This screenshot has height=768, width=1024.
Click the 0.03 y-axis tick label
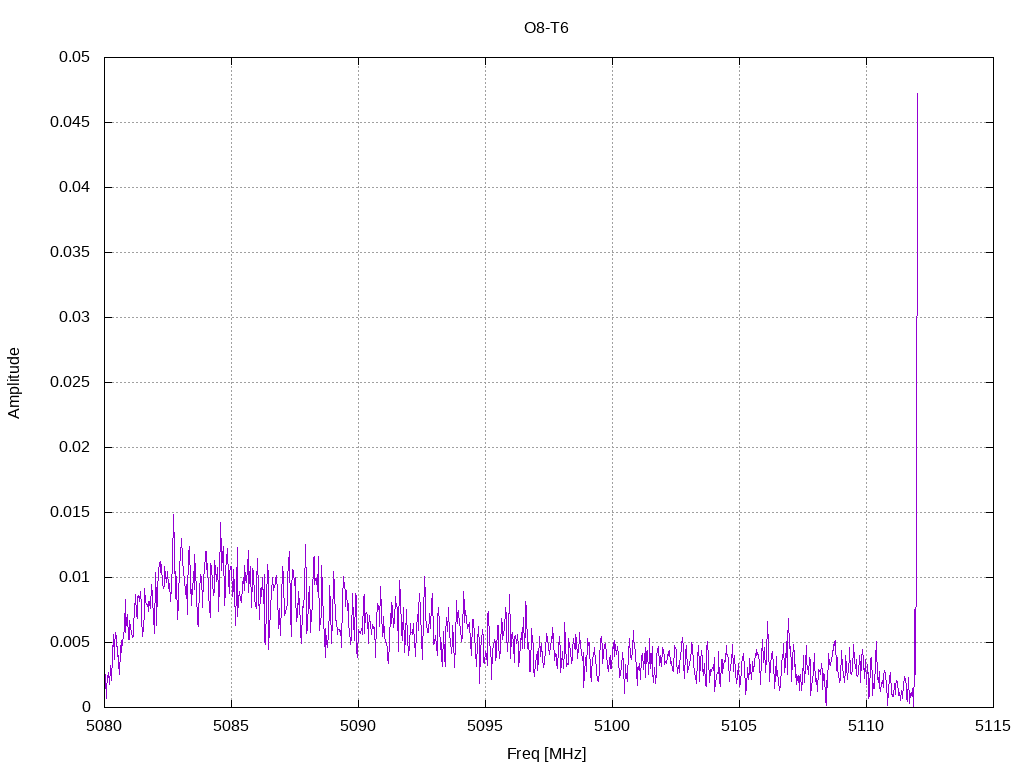point(74,317)
